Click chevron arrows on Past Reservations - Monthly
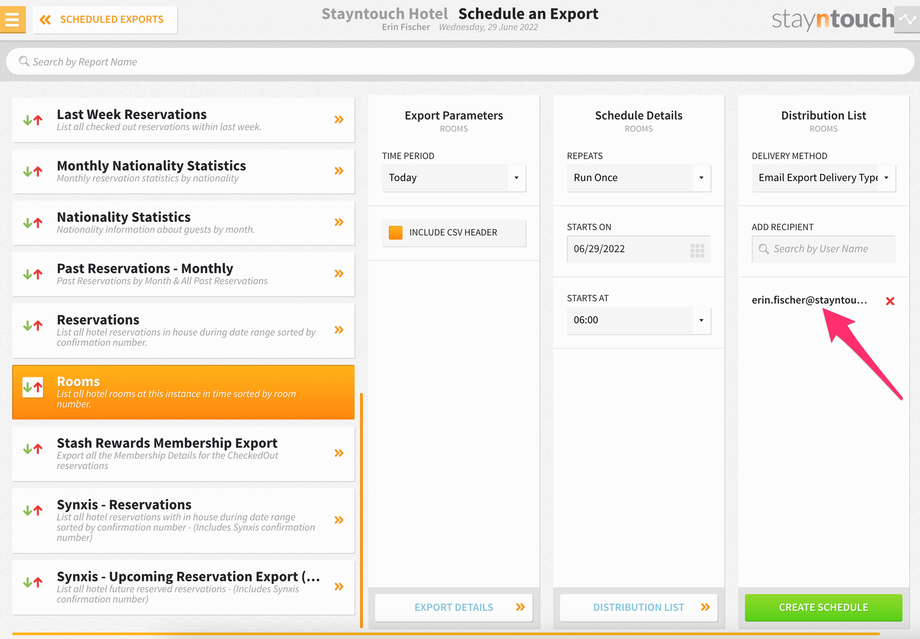Screen dimensions: 920x639 point(339,273)
